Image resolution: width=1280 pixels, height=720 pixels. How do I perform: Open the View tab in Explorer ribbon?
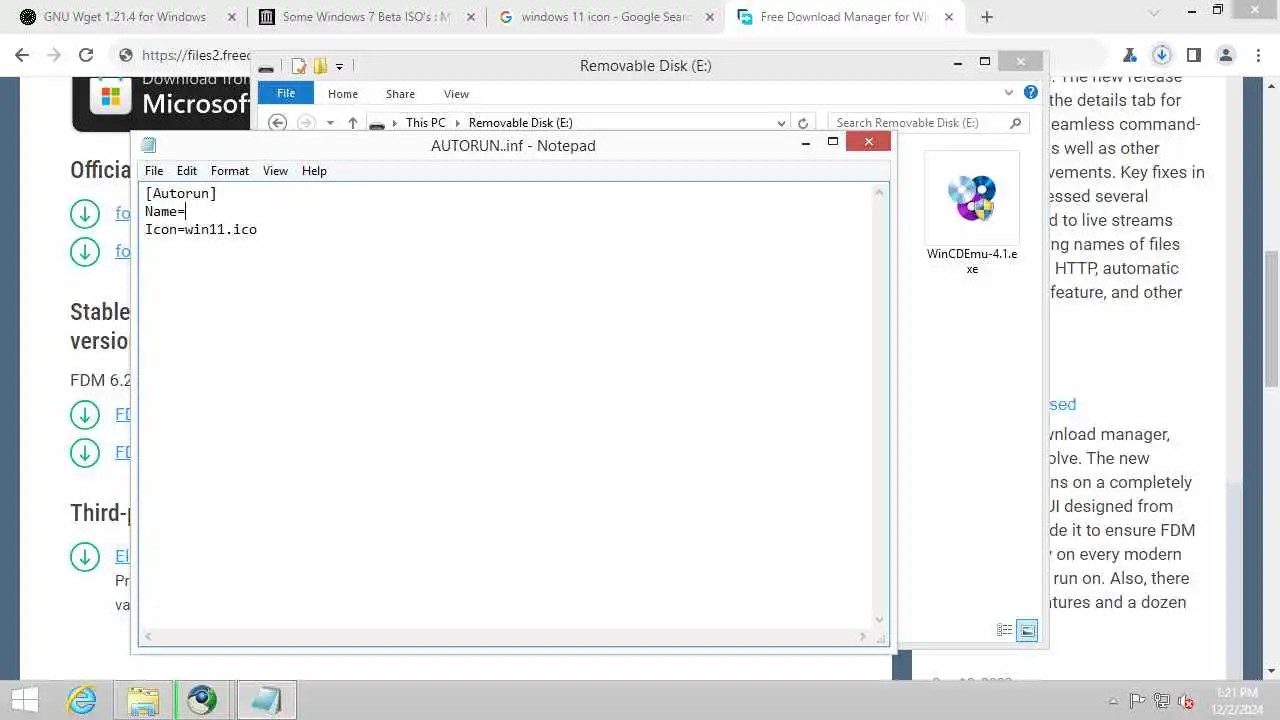tap(456, 94)
